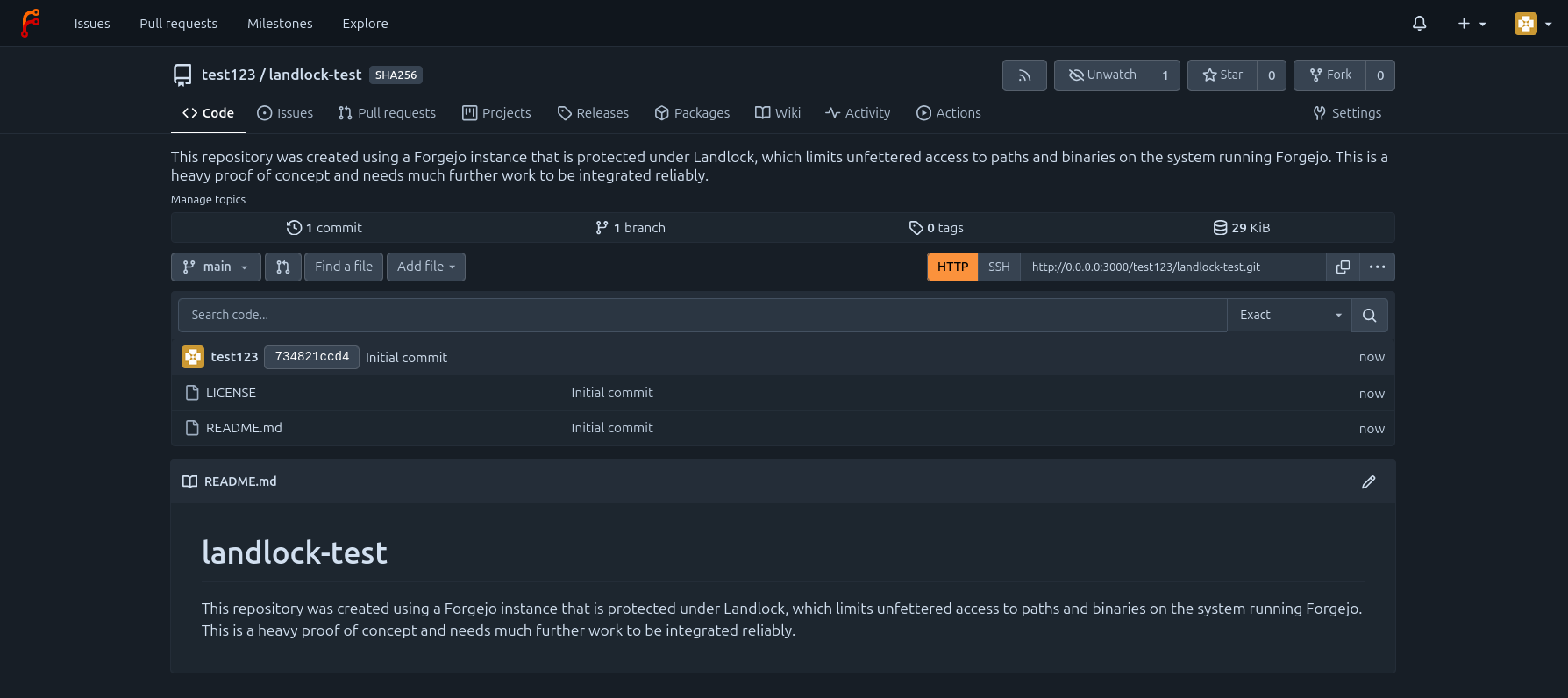Open the LICENSE file

pos(231,393)
